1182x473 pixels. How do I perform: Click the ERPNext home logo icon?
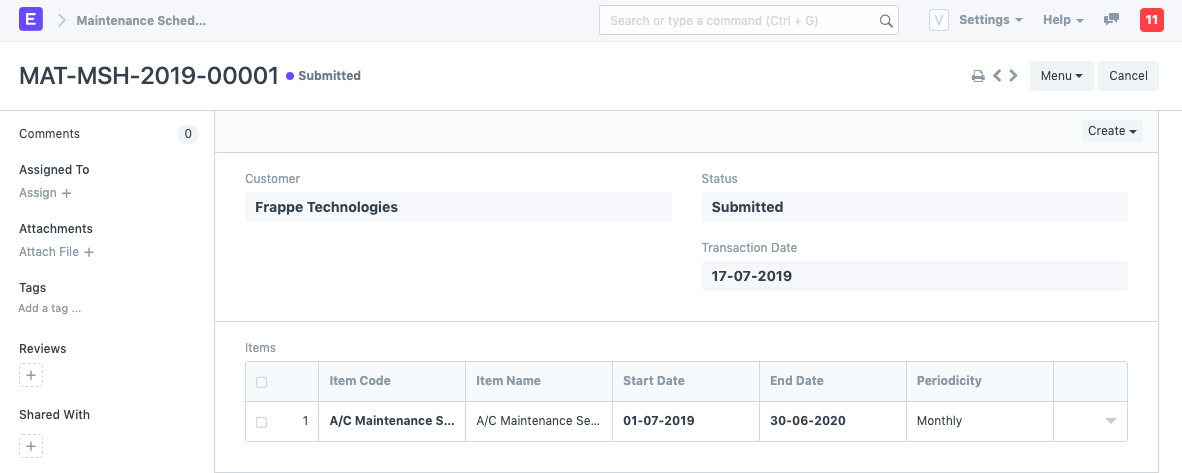coord(31,20)
